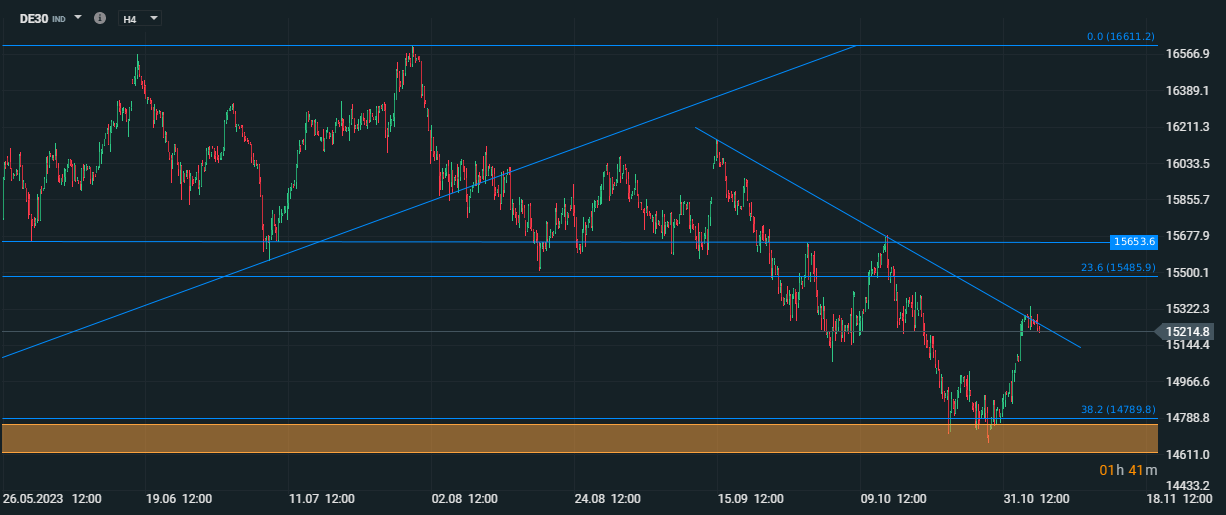This screenshot has width=1226, height=515.
Task: Click the 18.11 12:00 date label
Action: click(1182, 497)
